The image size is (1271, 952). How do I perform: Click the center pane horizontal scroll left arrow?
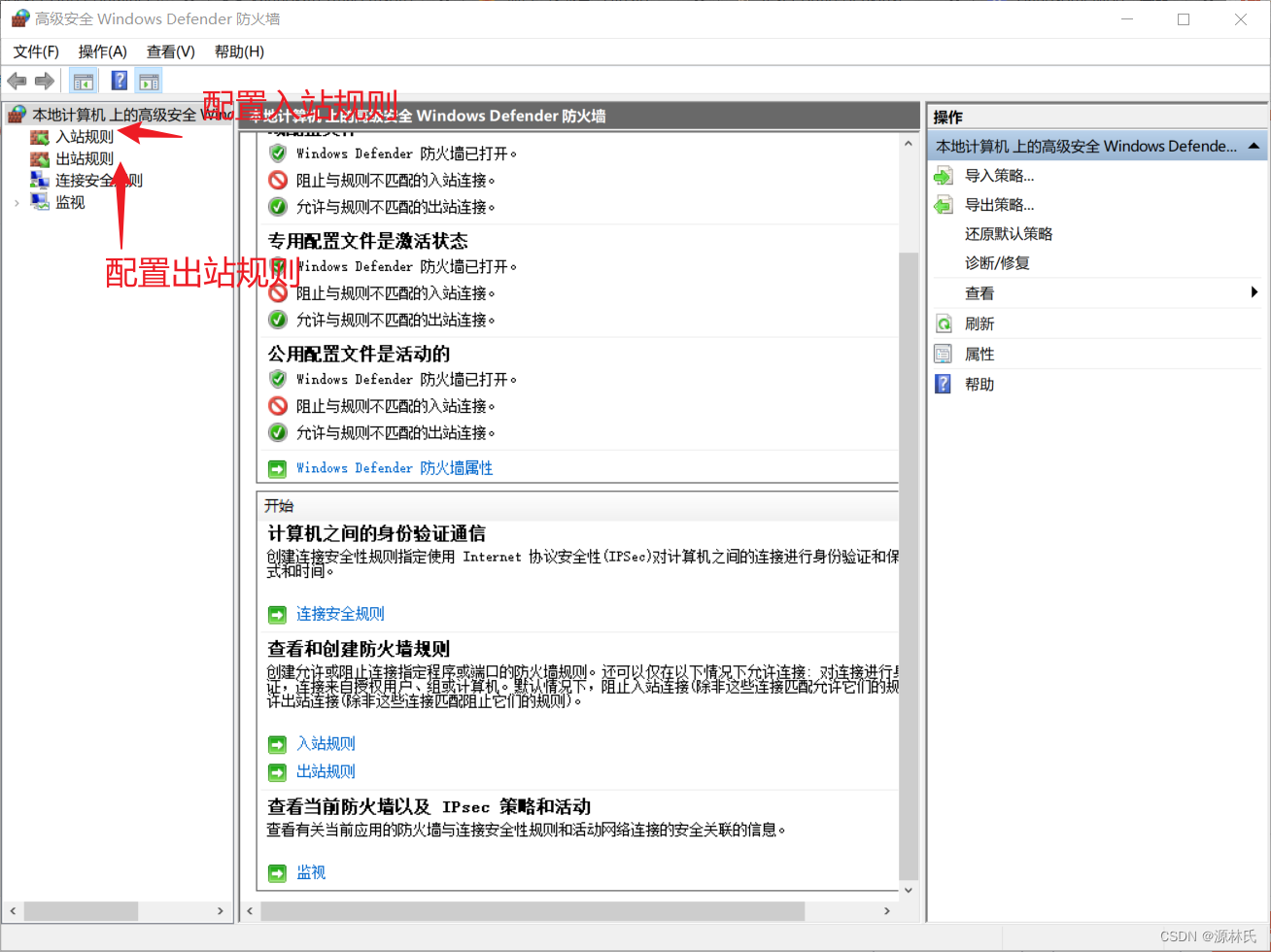click(x=250, y=911)
